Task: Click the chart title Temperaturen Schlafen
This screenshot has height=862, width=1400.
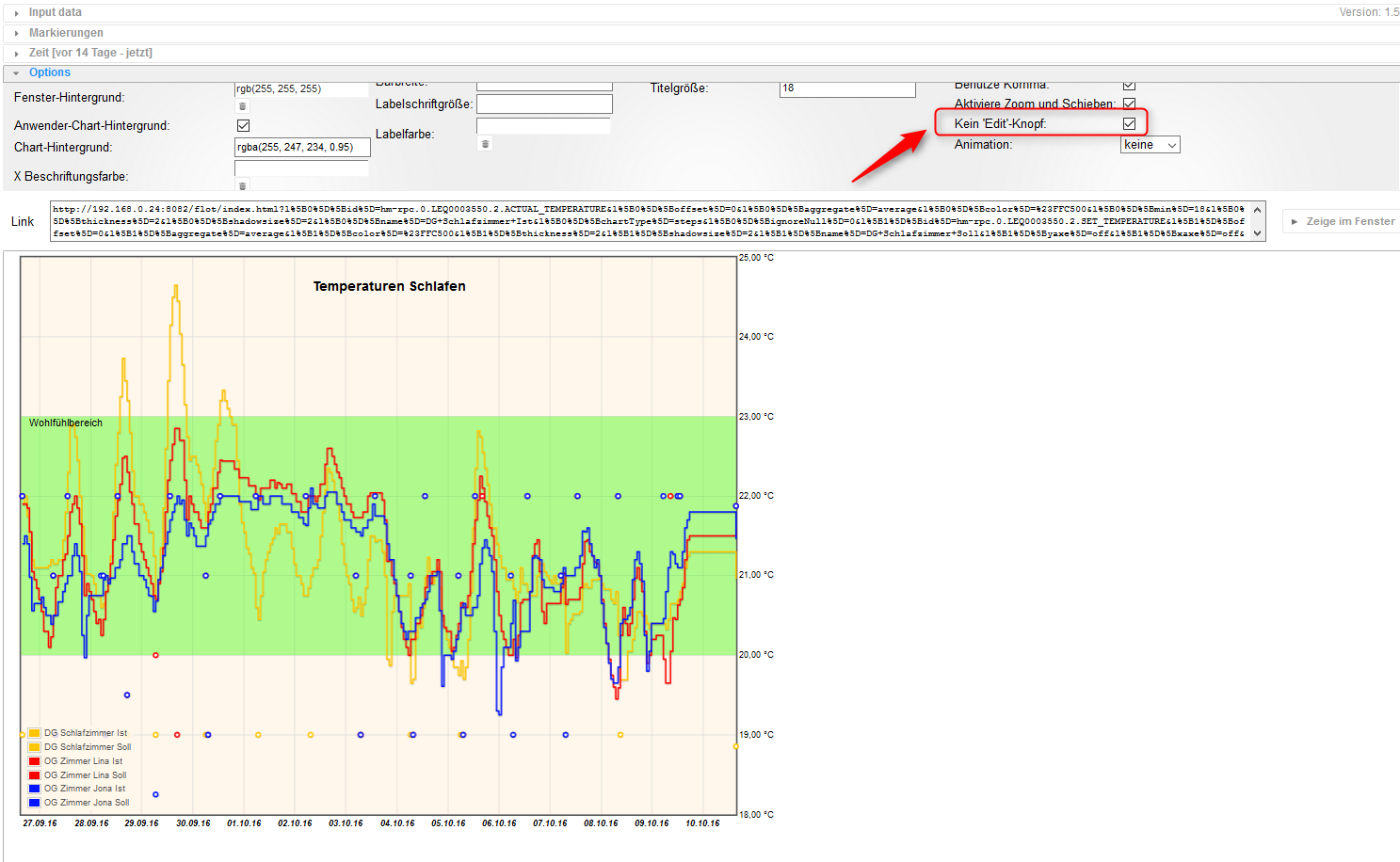Action: tap(389, 286)
